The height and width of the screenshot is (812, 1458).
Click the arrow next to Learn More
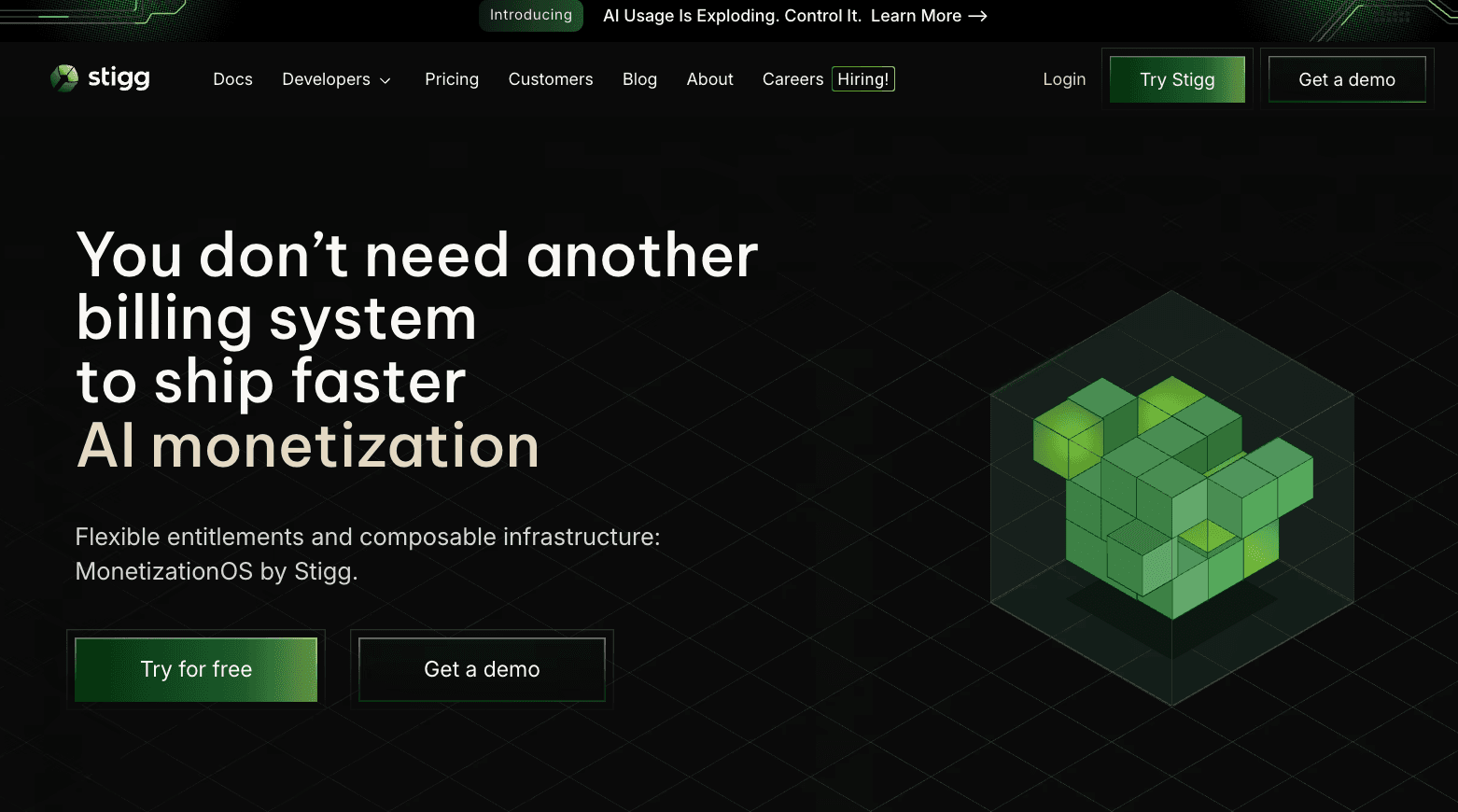click(x=977, y=16)
